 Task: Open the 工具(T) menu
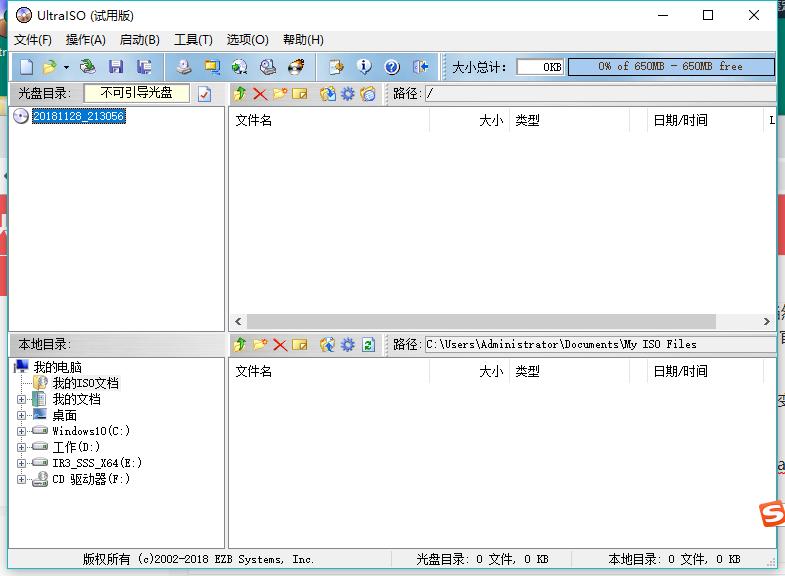(193, 40)
